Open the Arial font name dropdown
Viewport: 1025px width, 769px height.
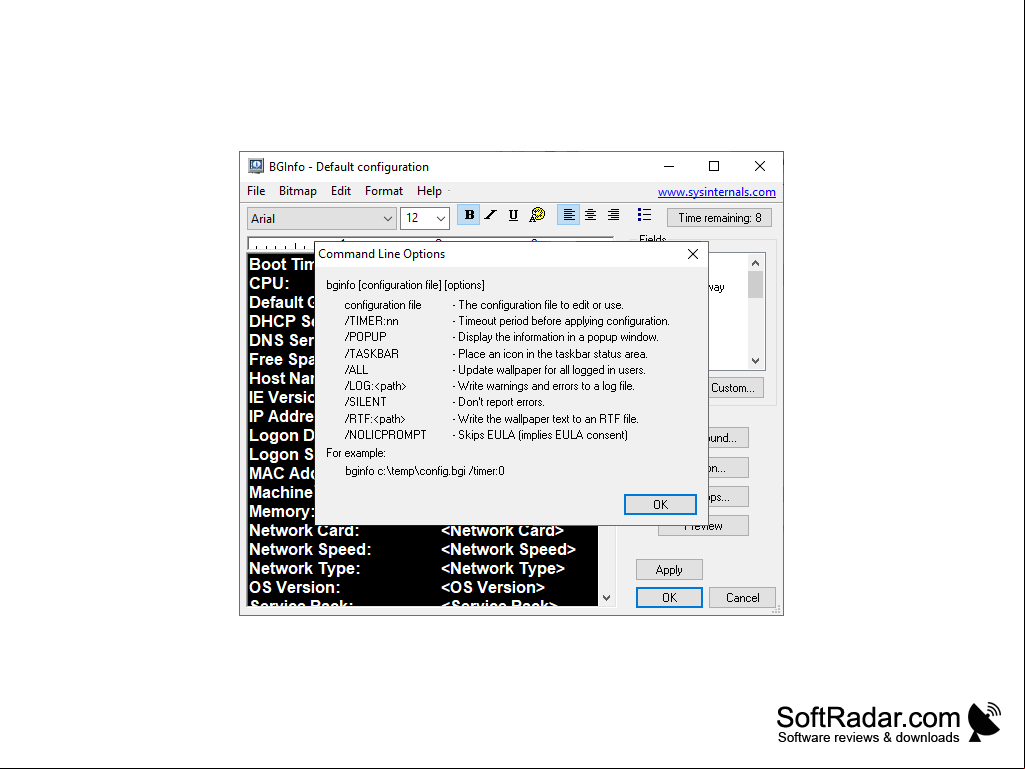[322, 218]
